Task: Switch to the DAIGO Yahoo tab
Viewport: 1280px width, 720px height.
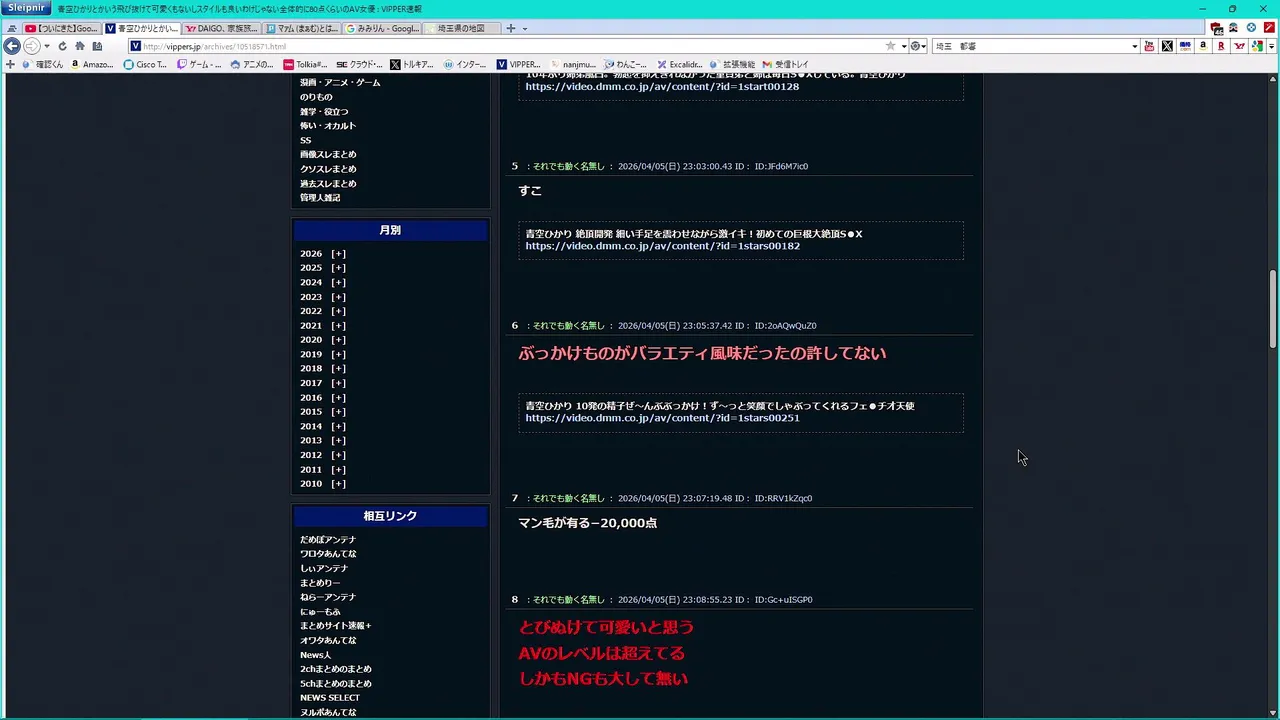Action: click(x=222, y=28)
